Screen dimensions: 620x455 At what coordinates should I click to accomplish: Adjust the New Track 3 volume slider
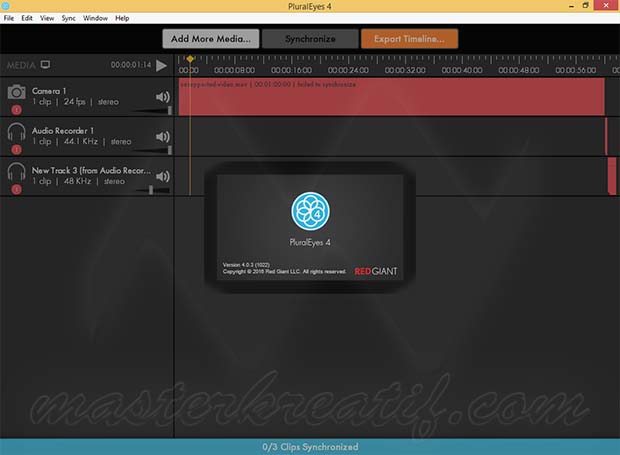pyautogui.click(x=152, y=190)
